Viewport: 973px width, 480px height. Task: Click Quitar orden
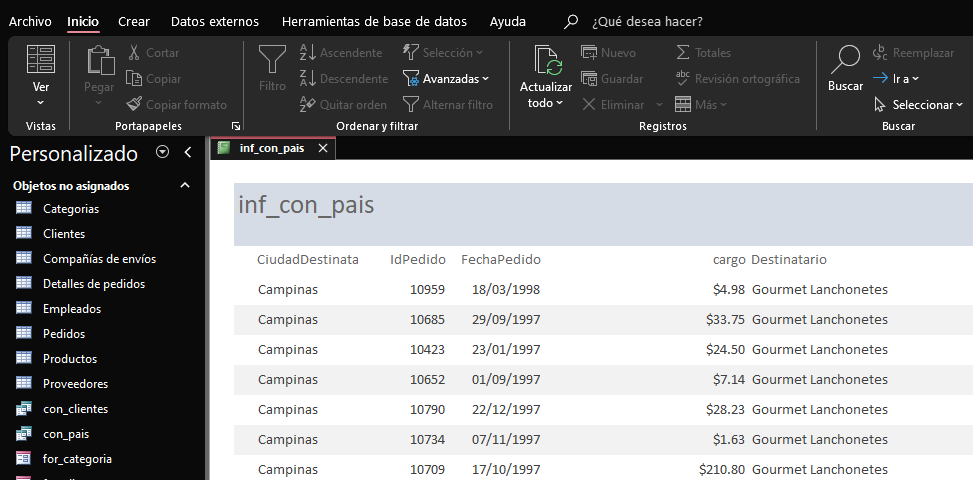pyautogui.click(x=343, y=105)
